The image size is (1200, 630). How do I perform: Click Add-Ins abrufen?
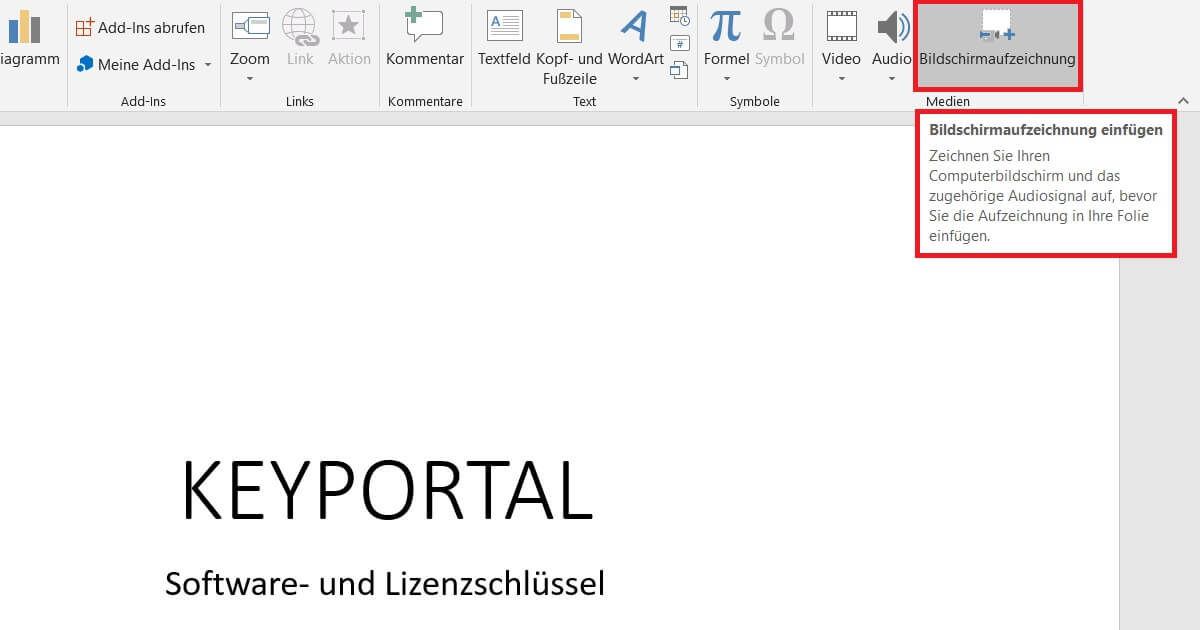click(142, 27)
